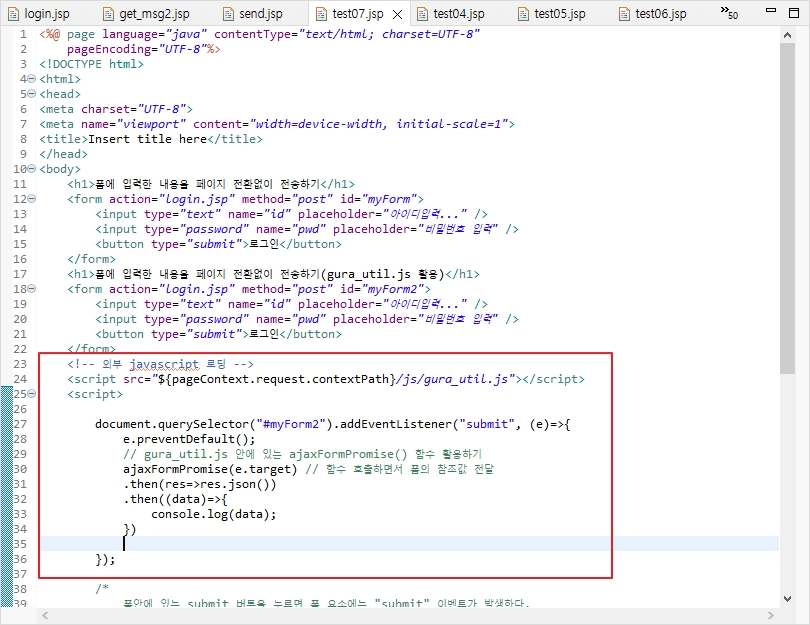Collapse the head tag at line 5
The image size is (810, 625).
pos(32,94)
